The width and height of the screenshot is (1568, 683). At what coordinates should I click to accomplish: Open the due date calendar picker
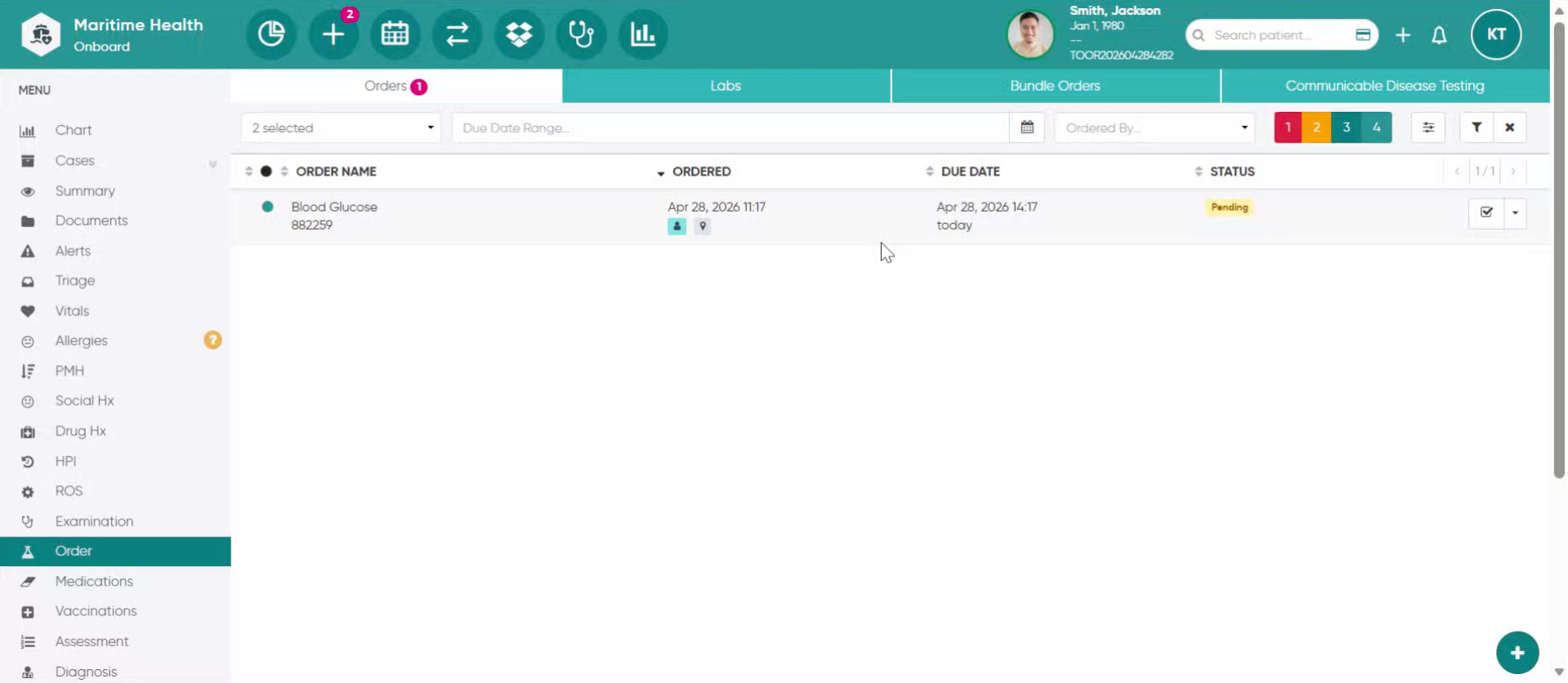(x=1027, y=127)
